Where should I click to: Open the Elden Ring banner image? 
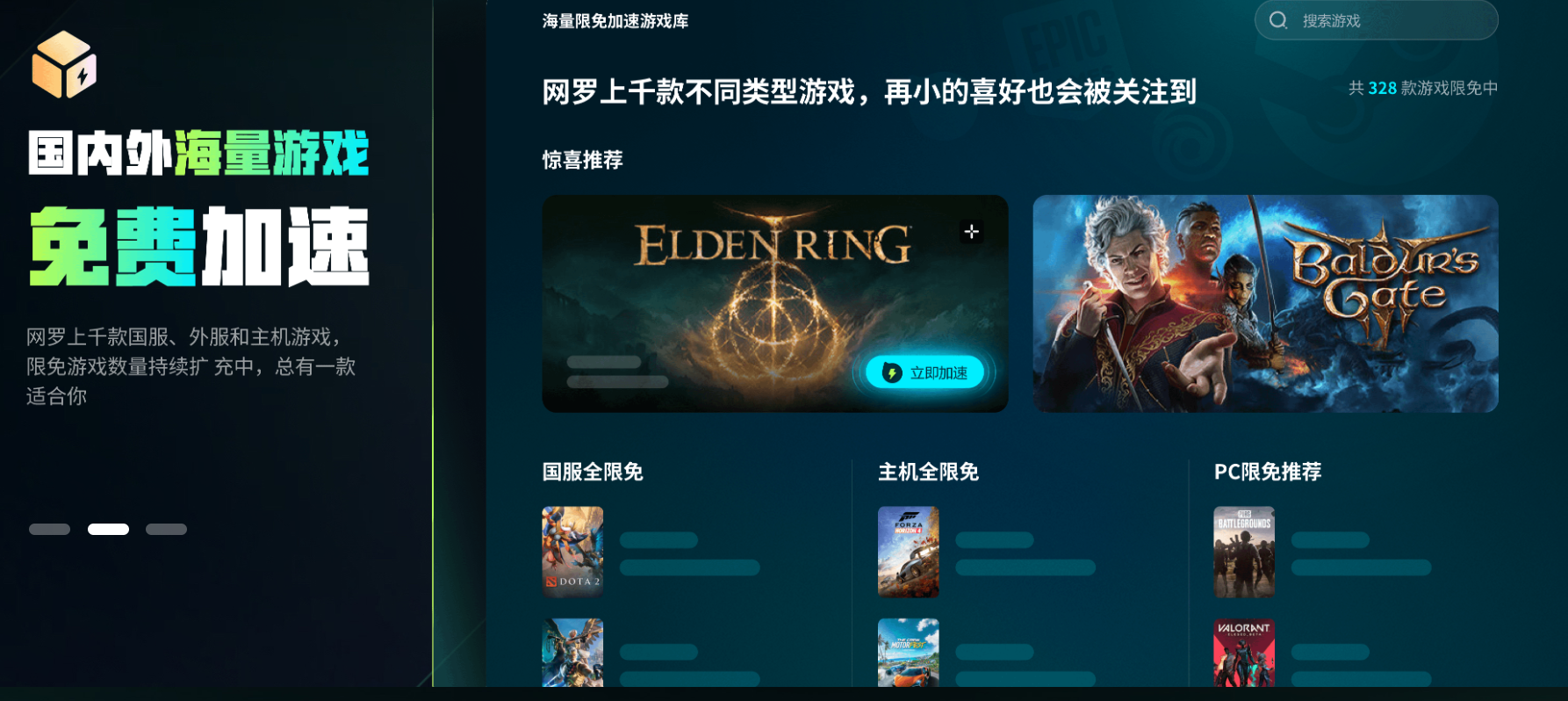click(774, 304)
